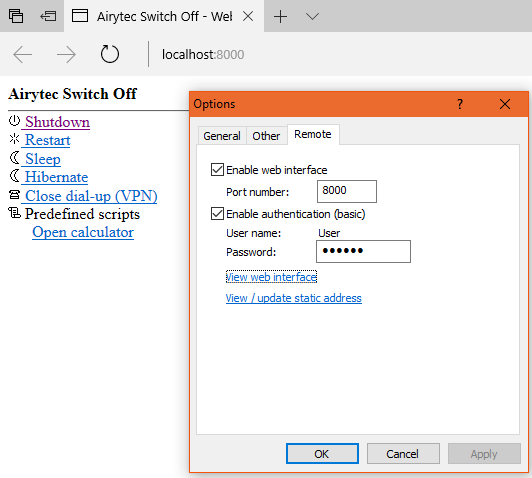Select the Remote tab

pos(313,134)
